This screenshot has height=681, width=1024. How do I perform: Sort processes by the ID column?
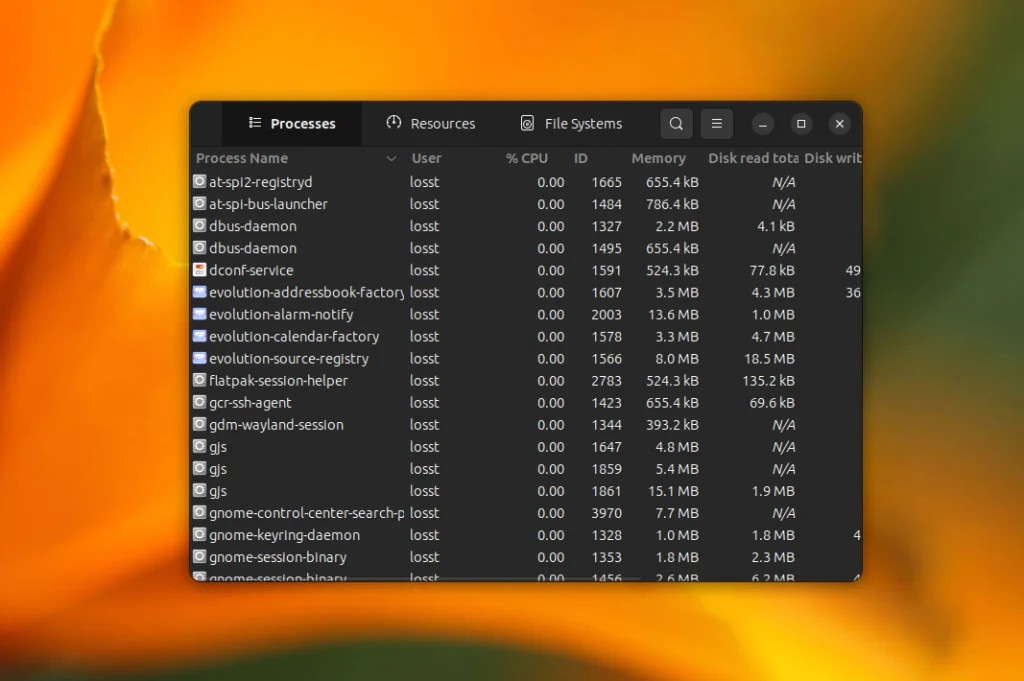click(x=581, y=158)
